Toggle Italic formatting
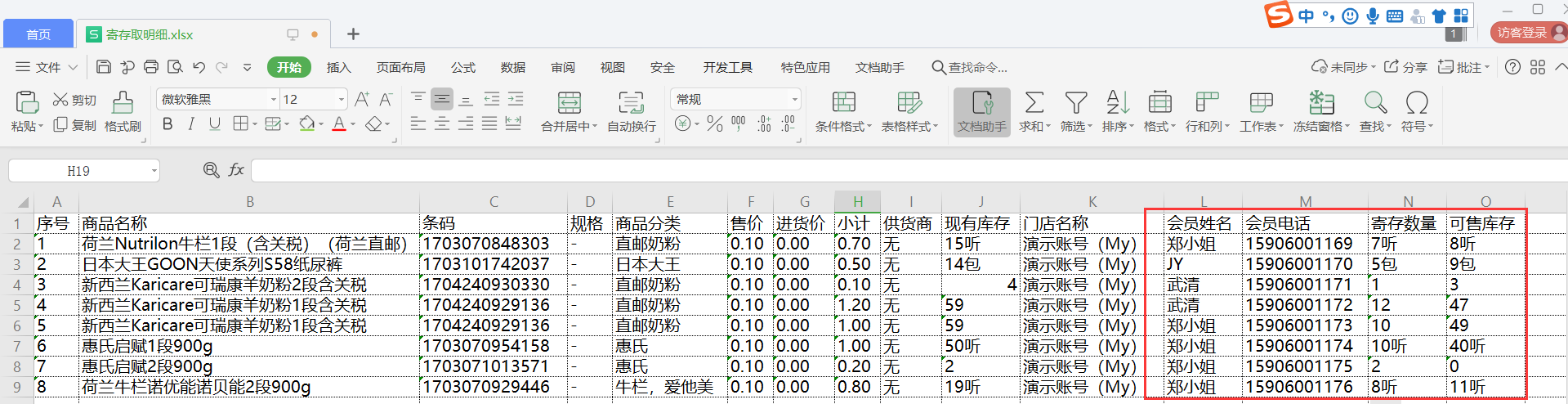This screenshot has height=404, width=1568. (190, 123)
